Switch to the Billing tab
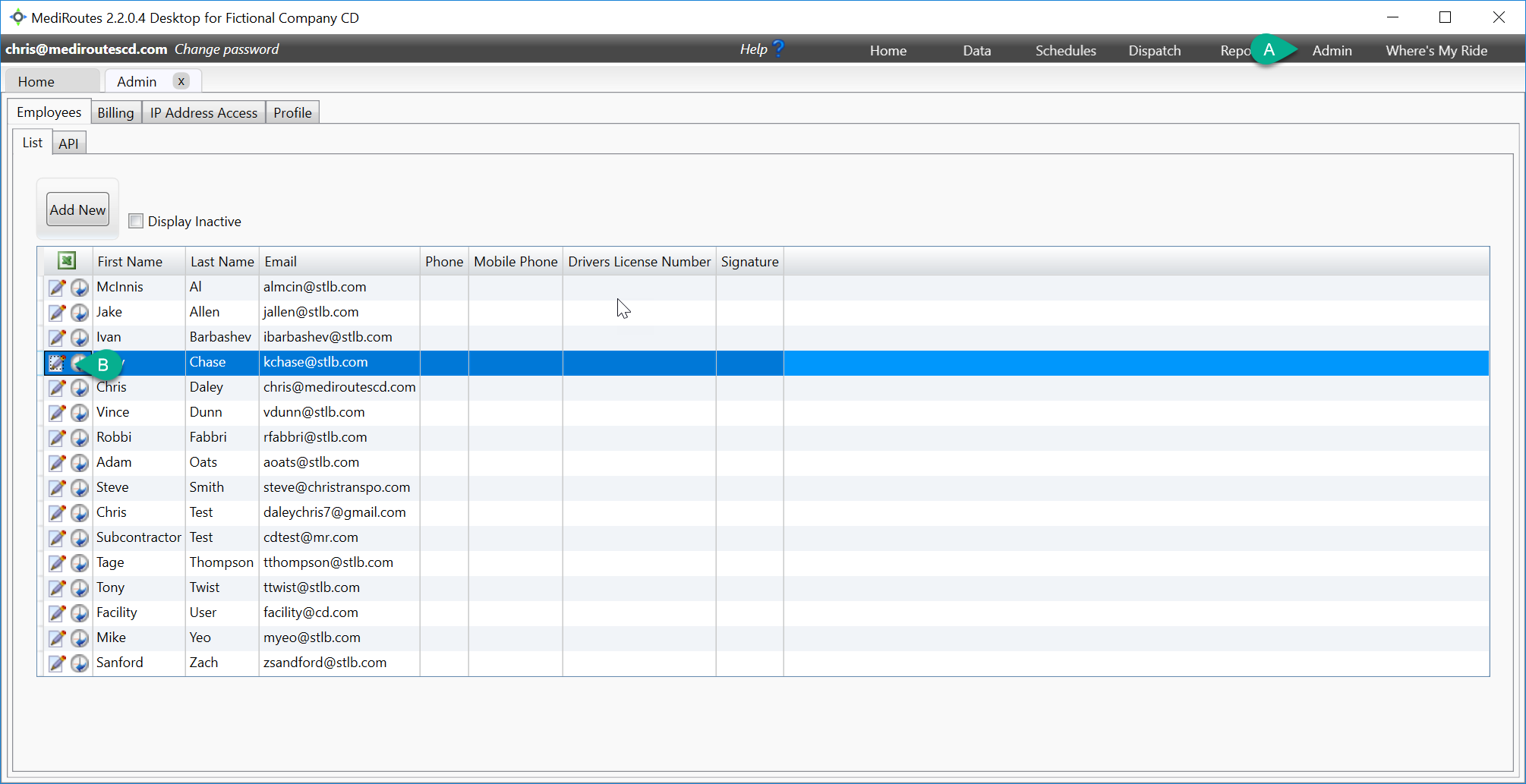The height and width of the screenshot is (784, 1526). coord(115,112)
